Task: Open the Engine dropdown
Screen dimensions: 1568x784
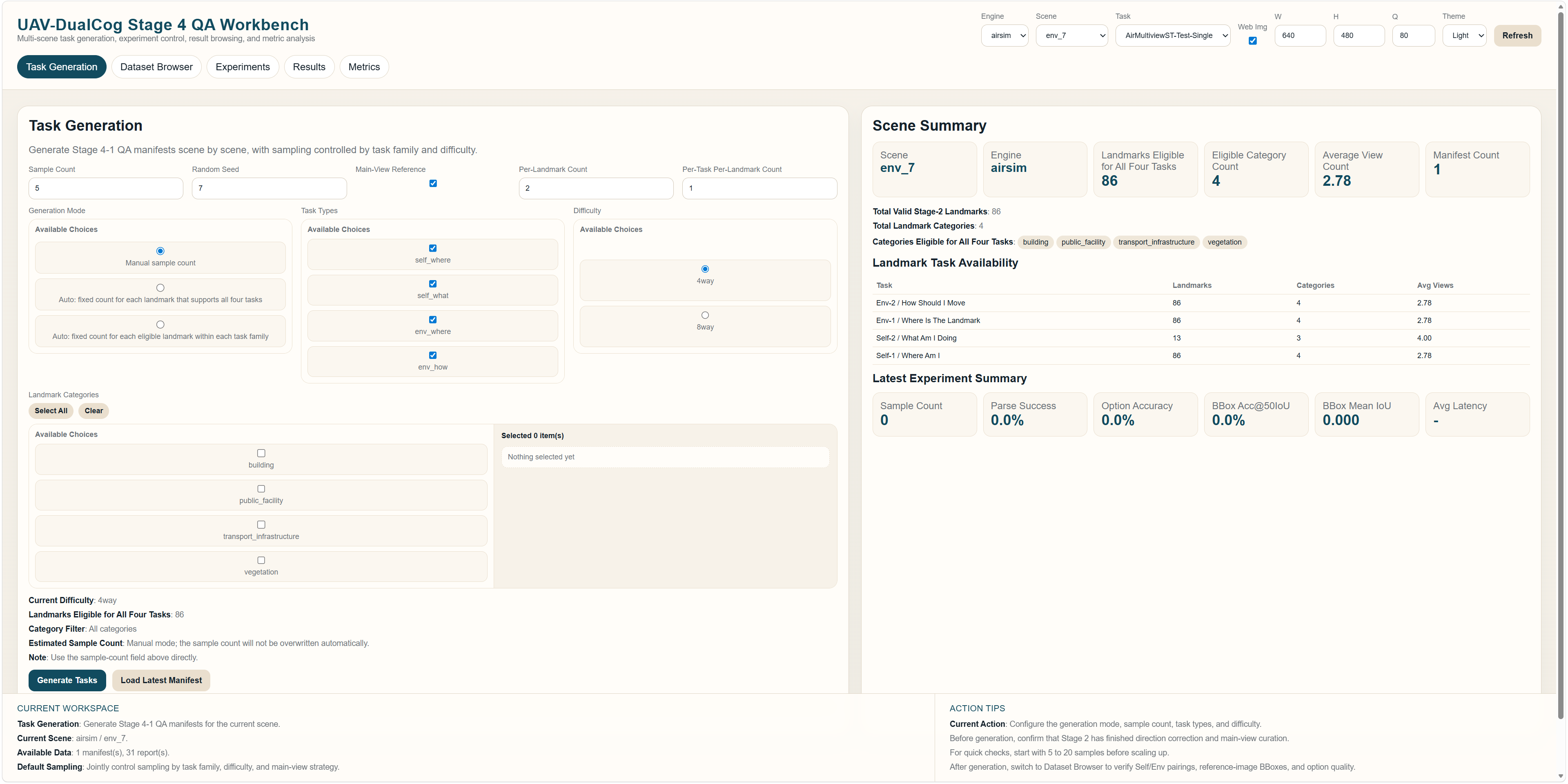Action: [1004, 35]
